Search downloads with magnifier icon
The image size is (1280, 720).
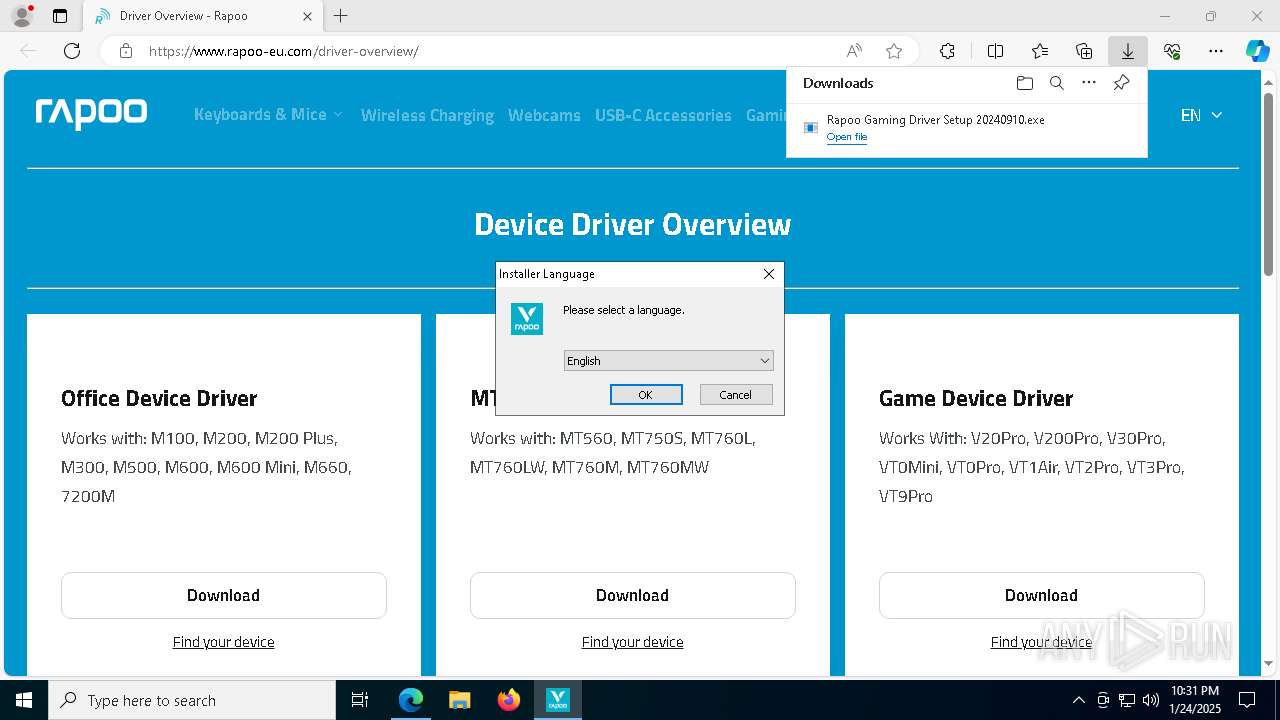tap(1056, 83)
